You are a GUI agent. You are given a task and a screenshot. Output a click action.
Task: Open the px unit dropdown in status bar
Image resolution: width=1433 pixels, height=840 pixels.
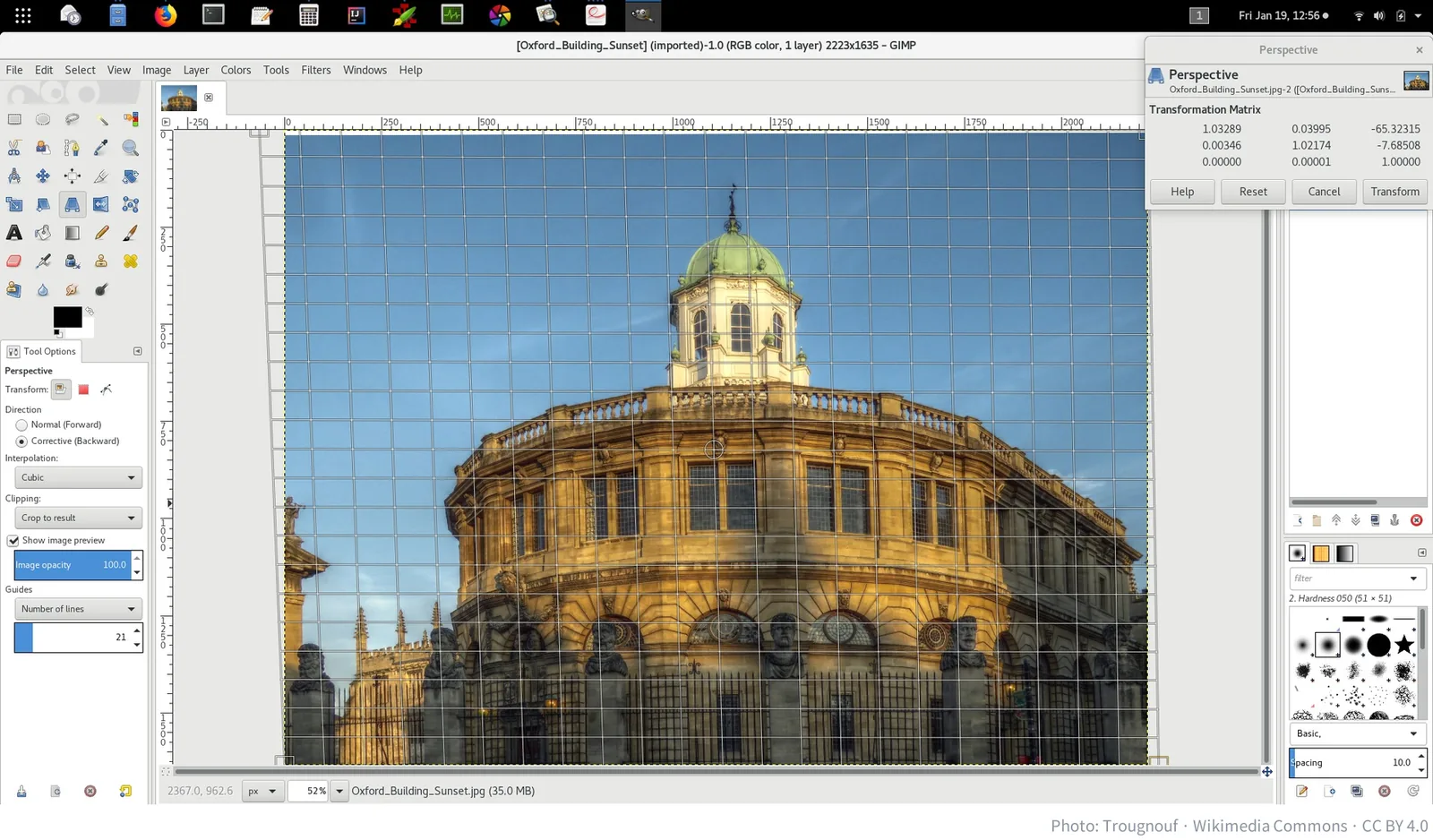(262, 792)
